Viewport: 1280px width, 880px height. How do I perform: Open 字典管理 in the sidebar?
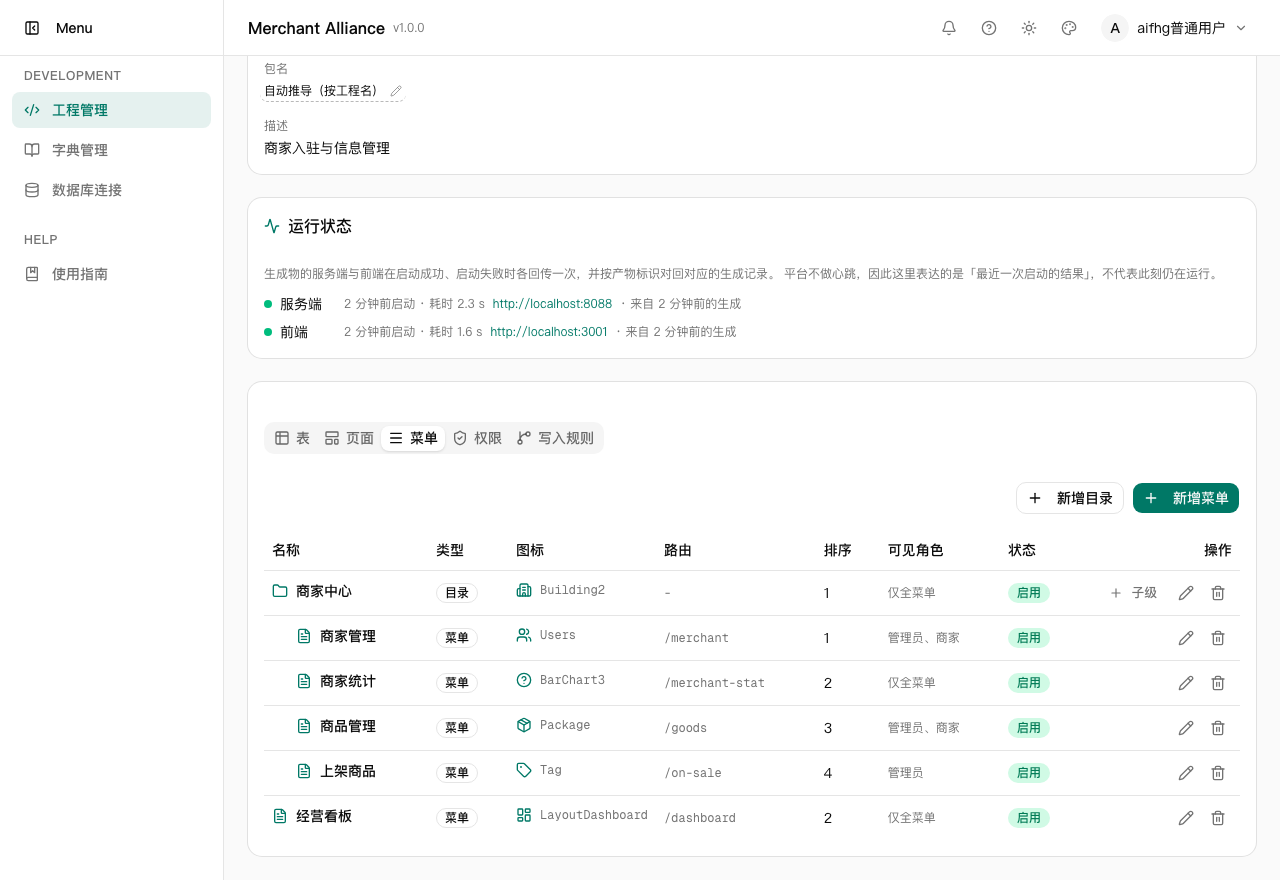pyautogui.click(x=111, y=150)
